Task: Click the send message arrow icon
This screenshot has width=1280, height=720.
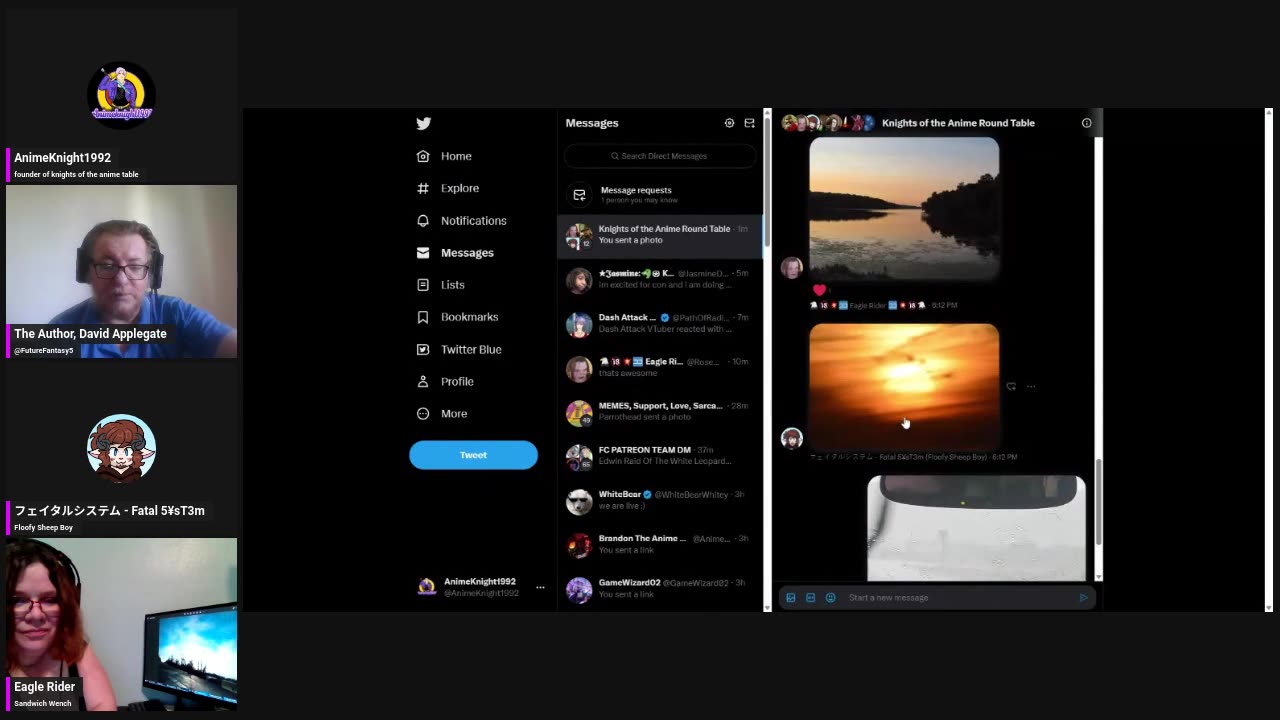Action: click(x=1083, y=597)
